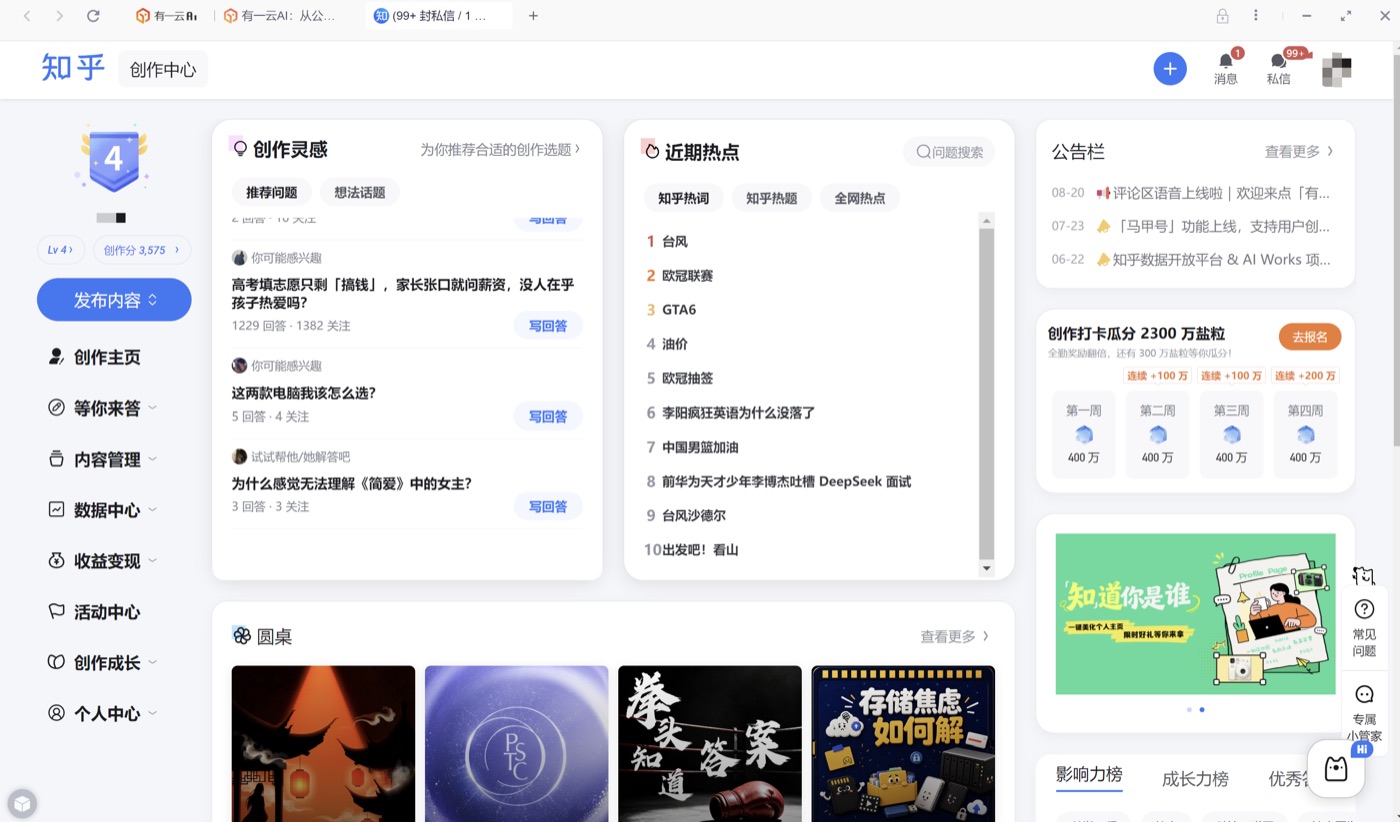Viewport: 1400px width, 822px height.
Task: Click the 创作分 3,575 pill
Action: (x=142, y=250)
